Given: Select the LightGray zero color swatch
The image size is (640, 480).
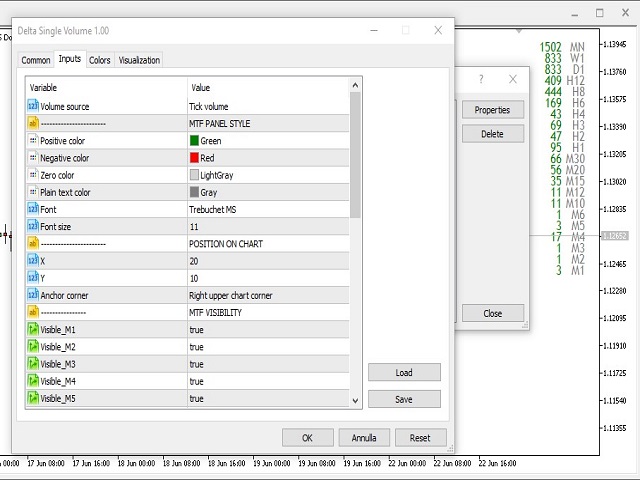Looking at the screenshot, I should tap(194, 175).
